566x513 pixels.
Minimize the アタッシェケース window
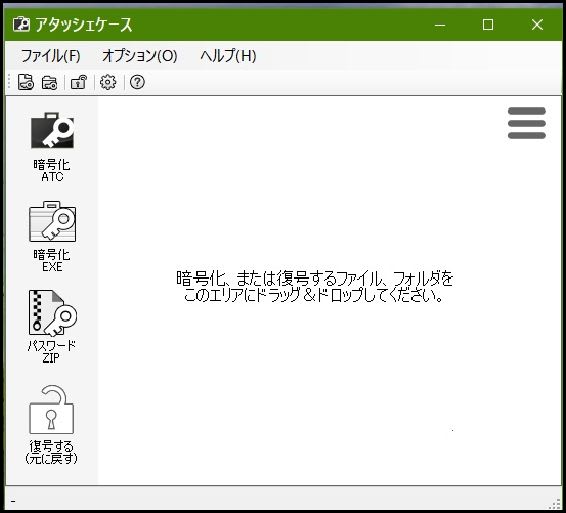pos(440,25)
